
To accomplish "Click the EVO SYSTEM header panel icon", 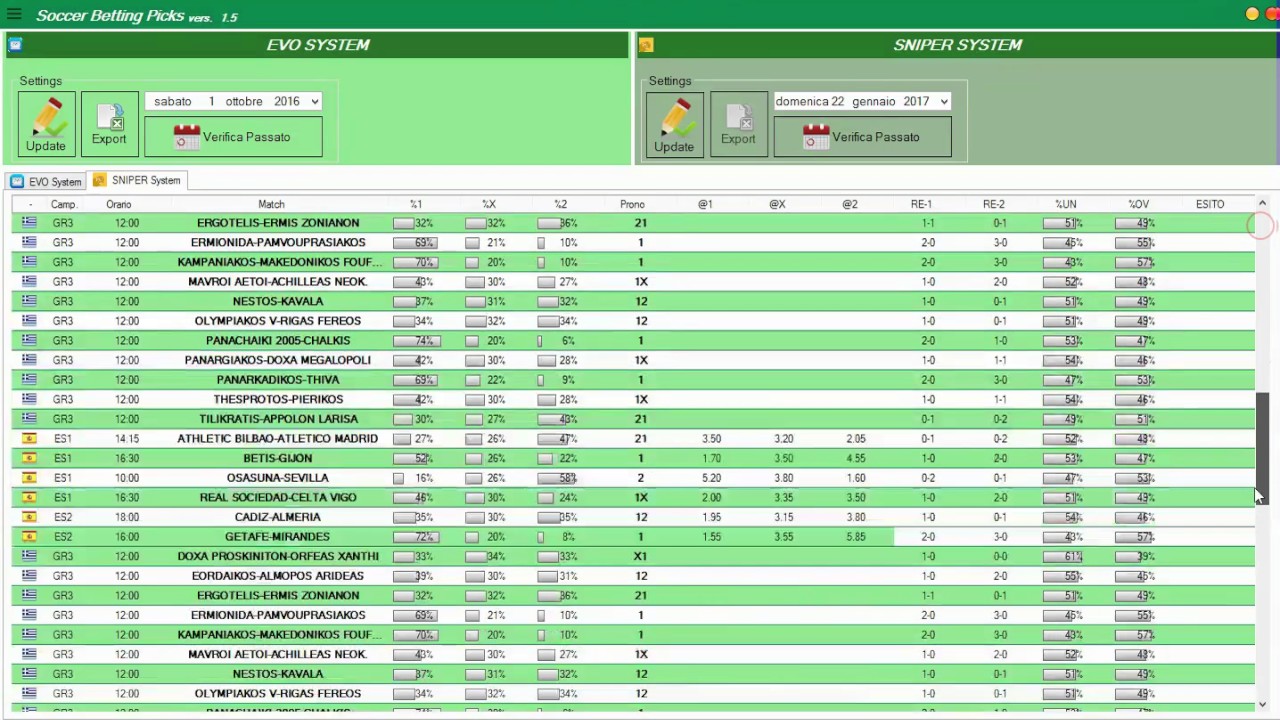I will pyautogui.click(x=15, y=44).
